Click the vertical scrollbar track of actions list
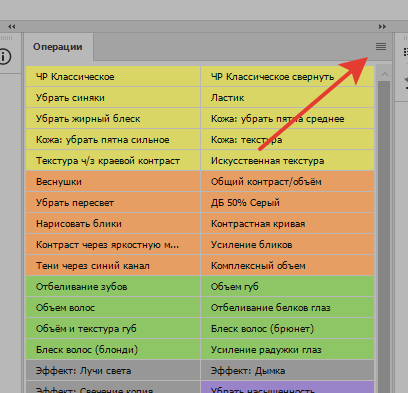 384,237
